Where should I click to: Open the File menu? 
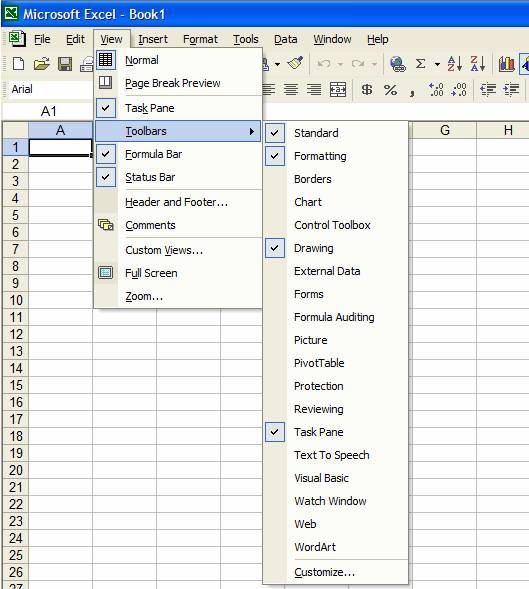tap(42, 39)
